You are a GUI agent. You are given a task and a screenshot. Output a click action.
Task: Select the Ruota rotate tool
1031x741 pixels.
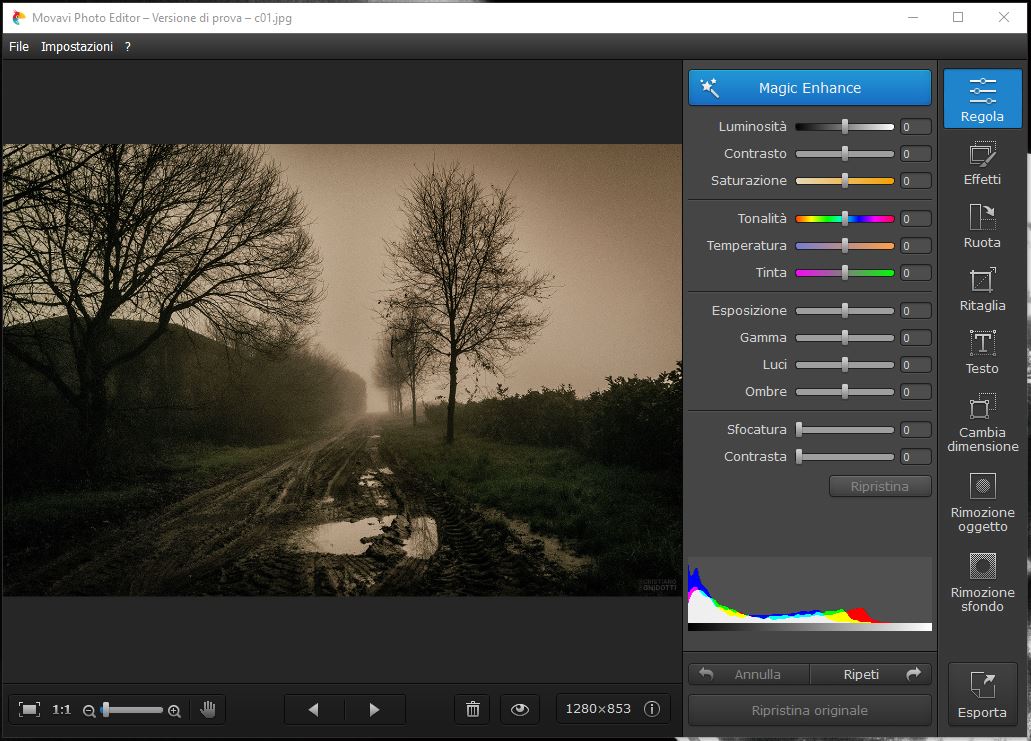982,226
